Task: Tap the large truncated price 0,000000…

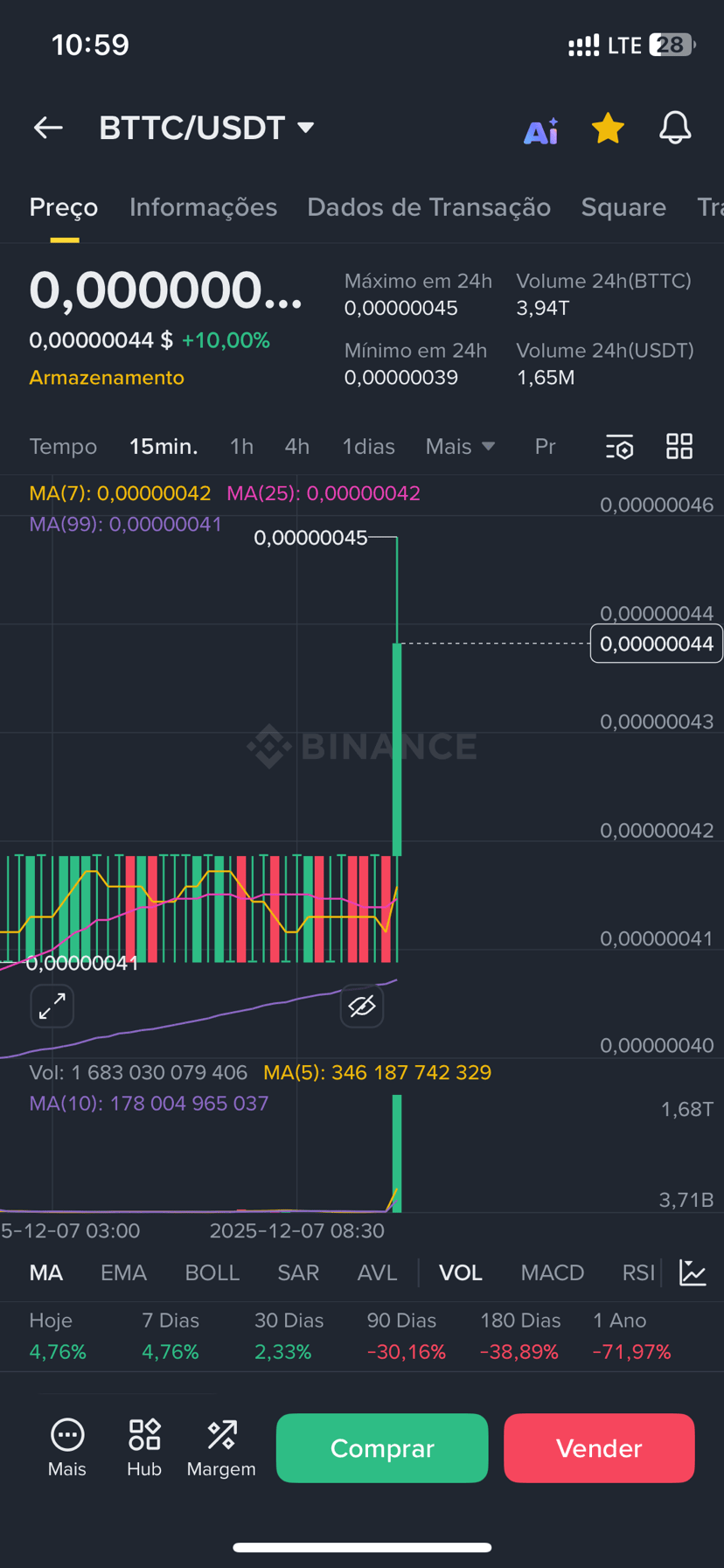Action: pos(166,290)
